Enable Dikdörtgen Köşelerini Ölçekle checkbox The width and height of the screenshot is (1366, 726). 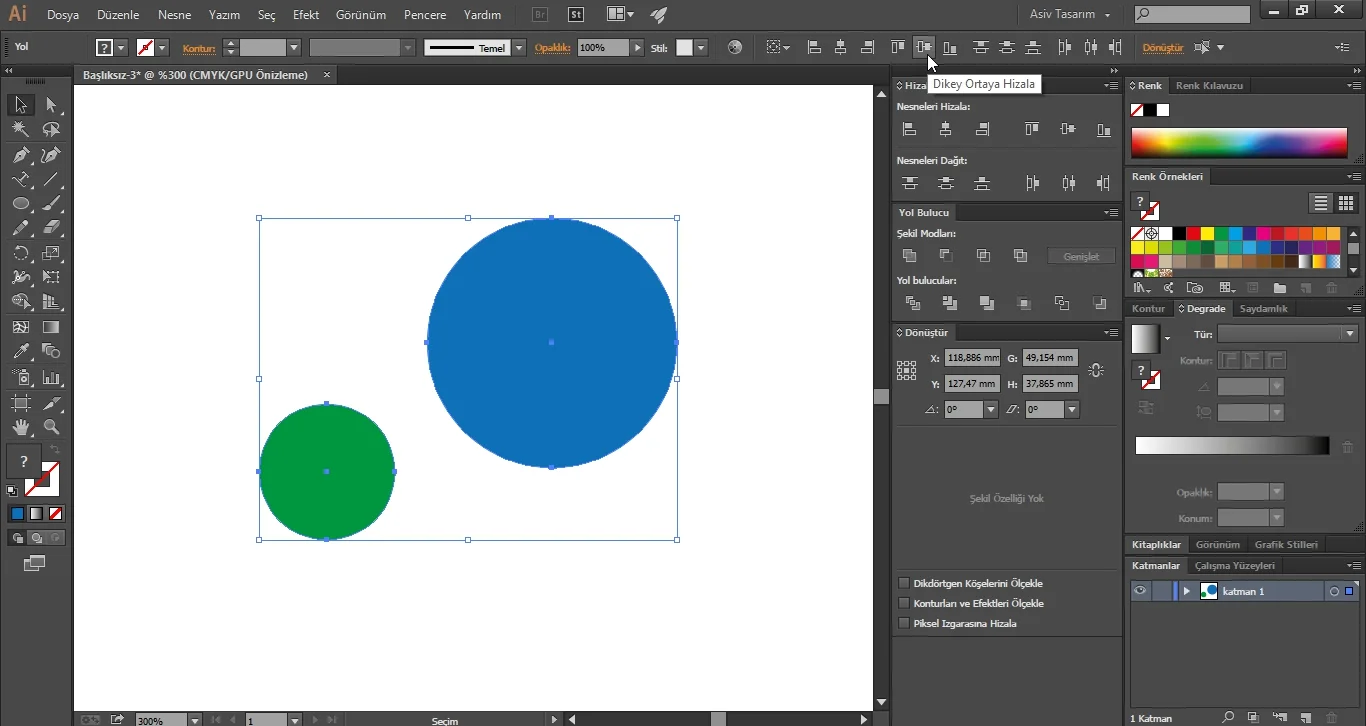(x=904, y=583)
